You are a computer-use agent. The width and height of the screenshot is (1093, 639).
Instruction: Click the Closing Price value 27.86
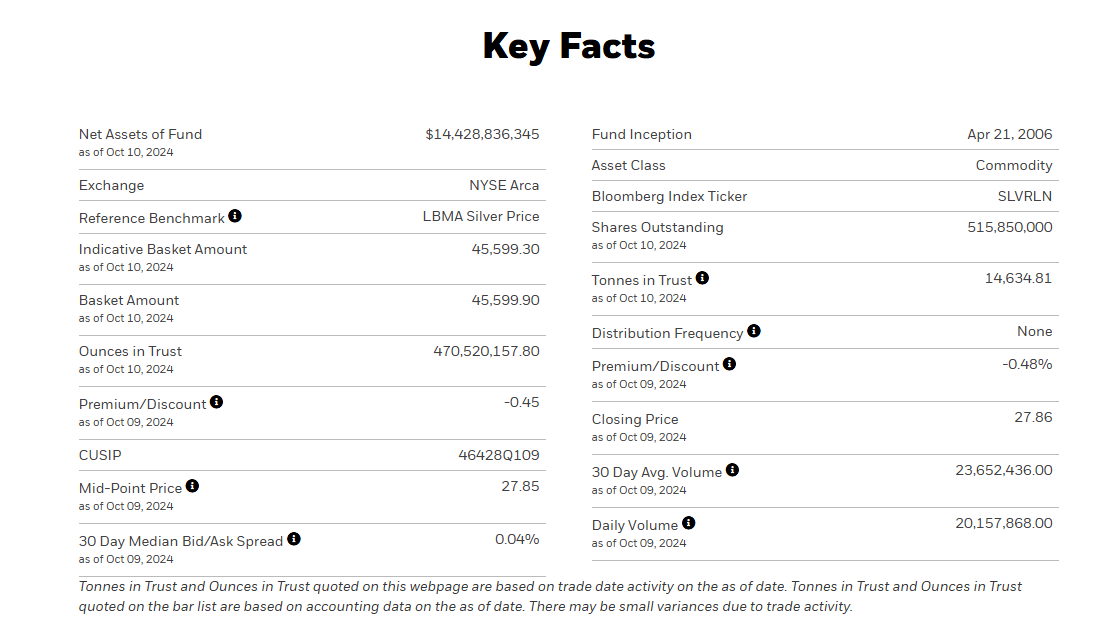point(1033,417)
